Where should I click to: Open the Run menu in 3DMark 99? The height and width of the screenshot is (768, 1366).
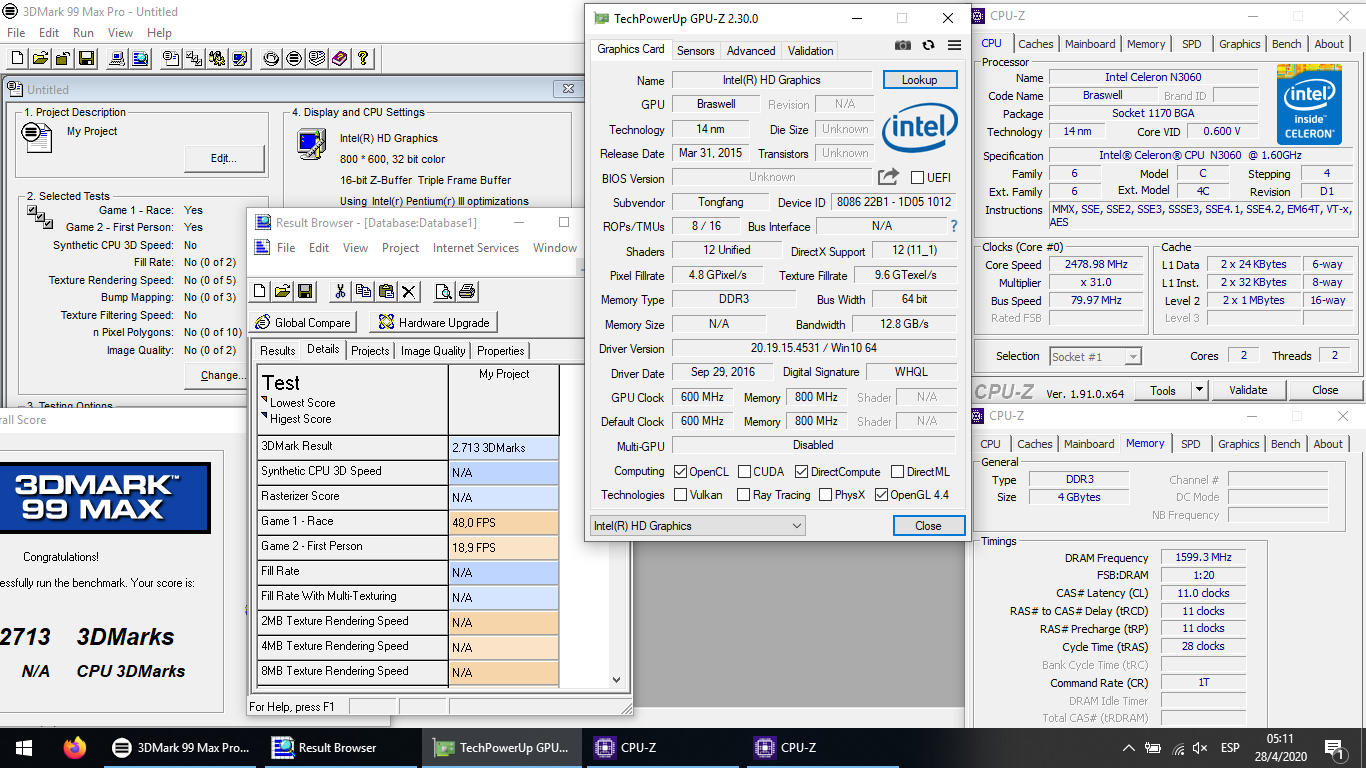click(83, 33)
